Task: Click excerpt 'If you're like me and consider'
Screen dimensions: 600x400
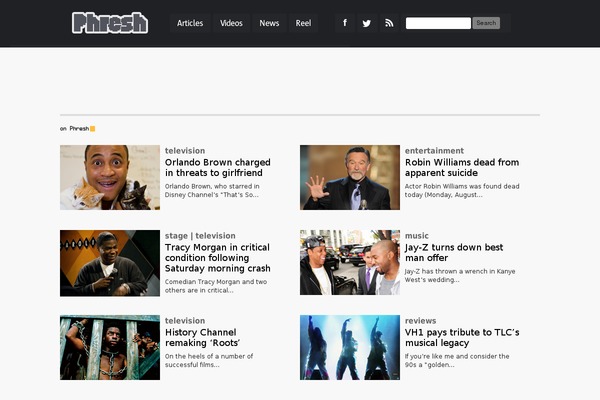Action: [x=457, y=360]
